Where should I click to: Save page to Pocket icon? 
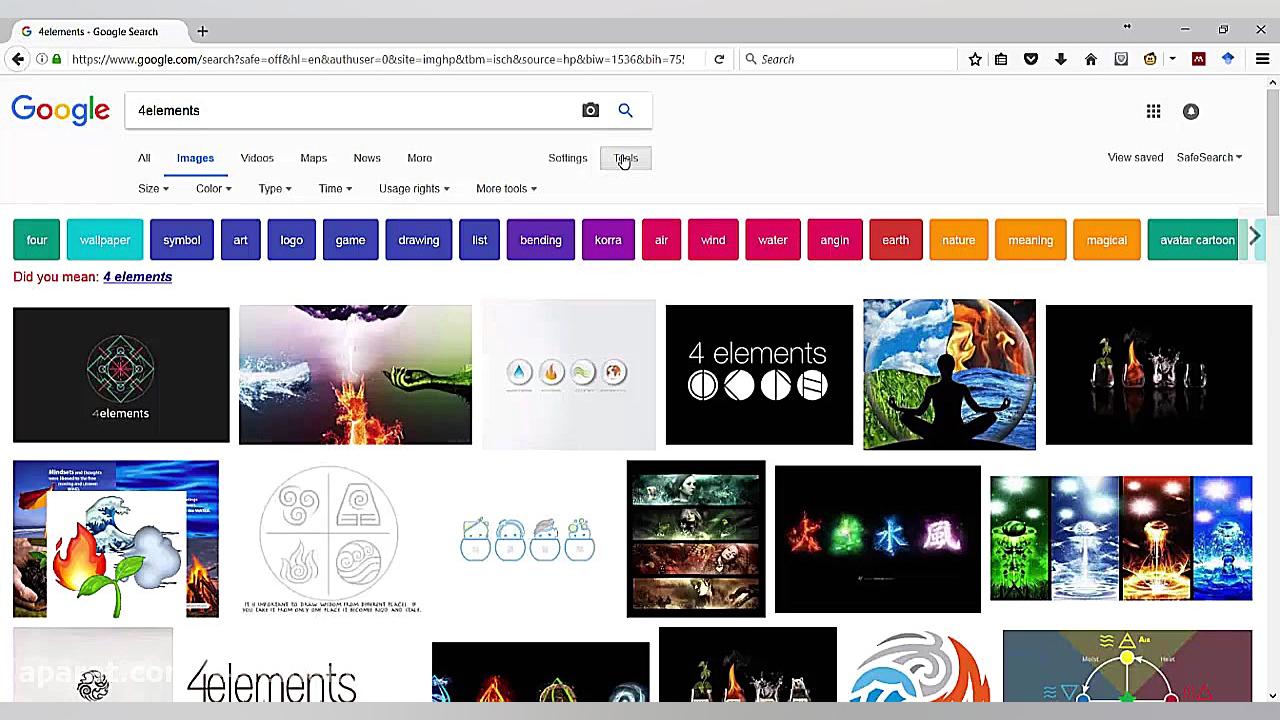pyautogui.click(x=1031, y=59)
